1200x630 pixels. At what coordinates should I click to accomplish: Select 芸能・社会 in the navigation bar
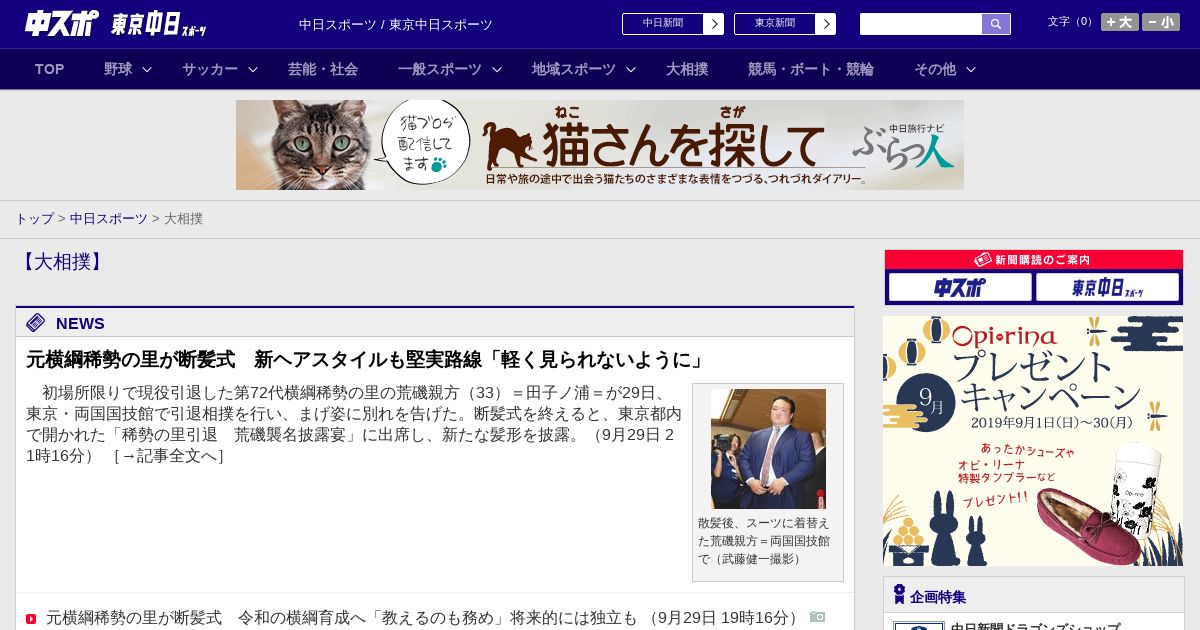pyautogui.click(x=323, y=69)
